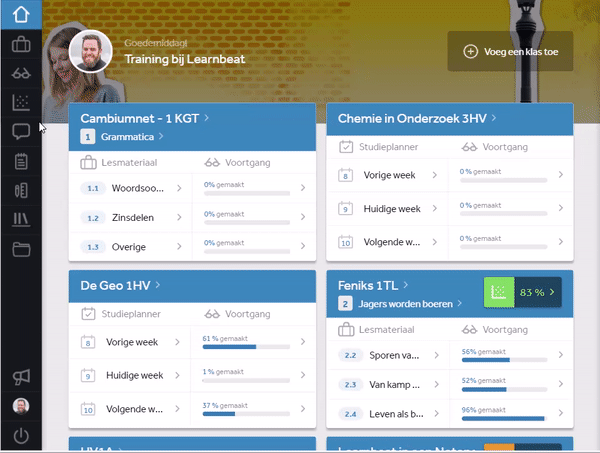Click the power logout icon
Viewport: 600px width, 453px height.
pyautogui.click(x=21, y=436)
